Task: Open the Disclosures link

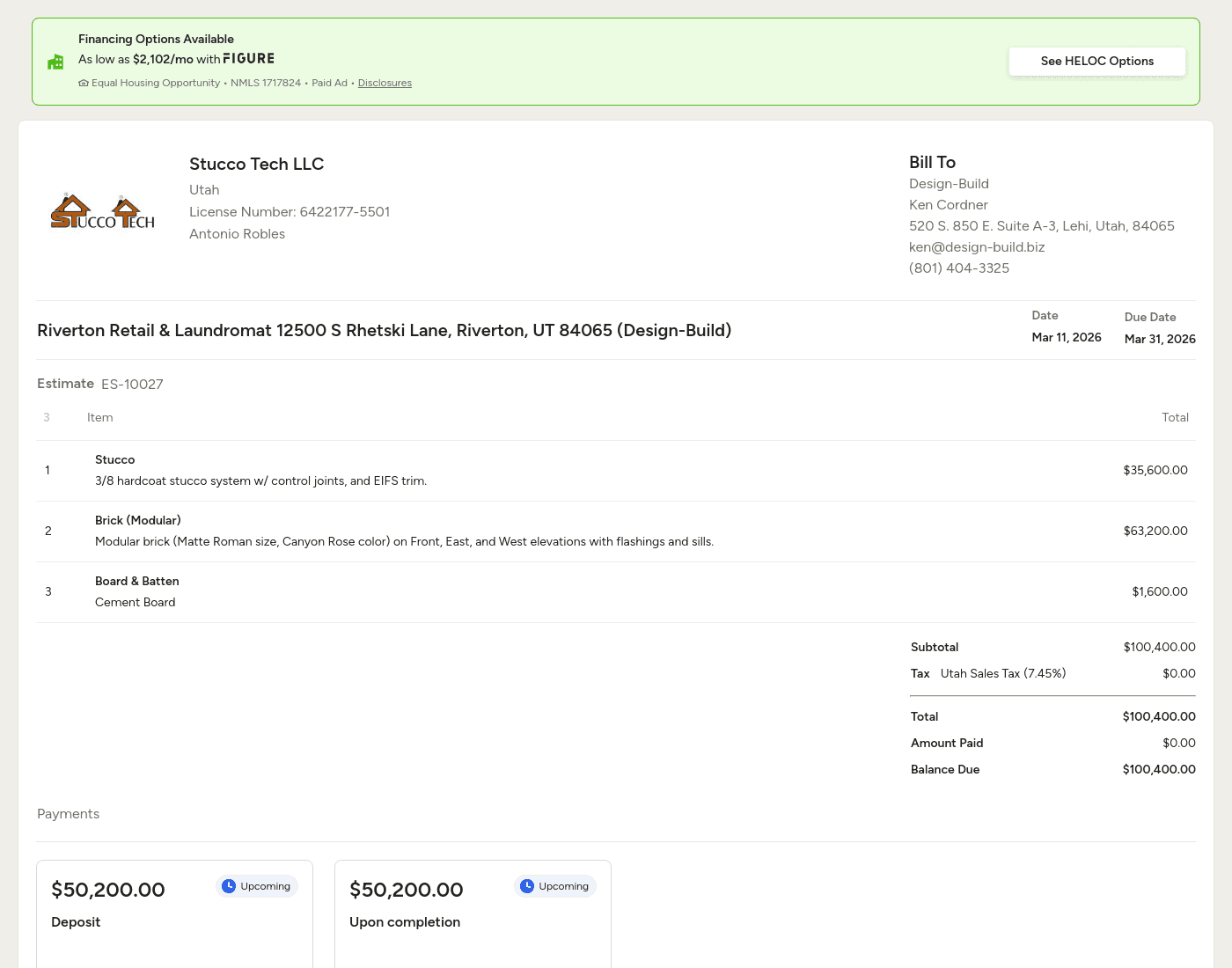Action: point(385,83)
